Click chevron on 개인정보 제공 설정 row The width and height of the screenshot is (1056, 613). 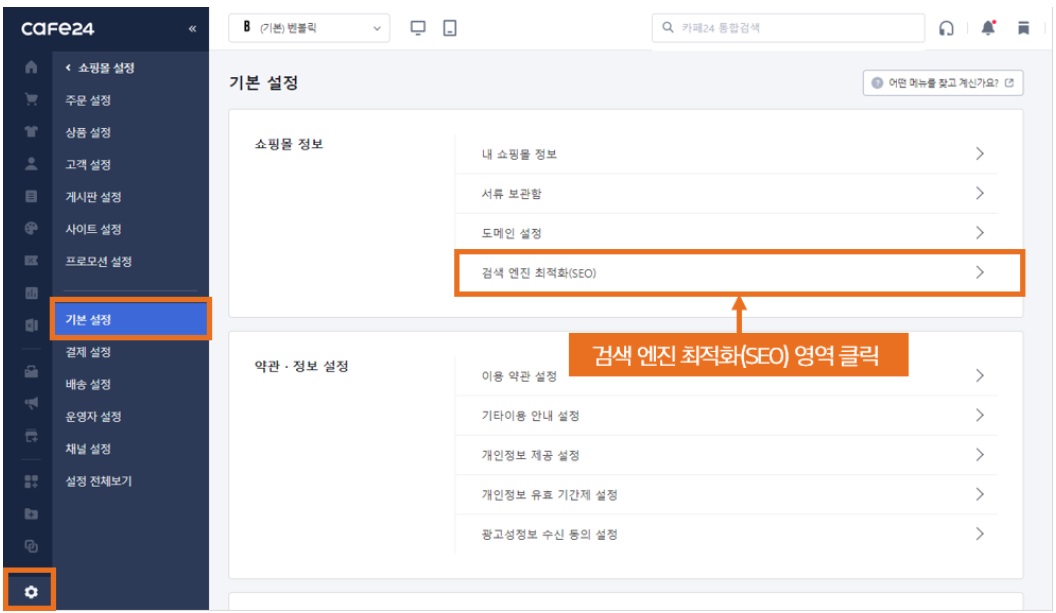tap(980, 455)
